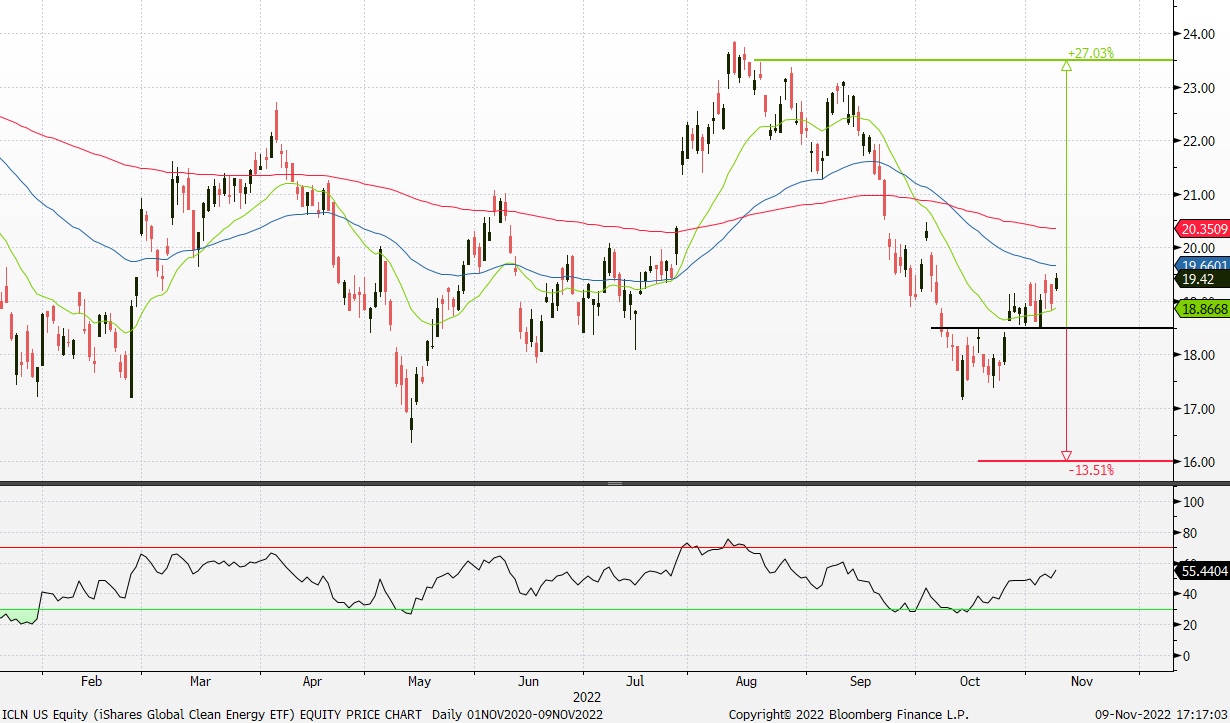Click the 09-Nov-2022 17:17:03 timestamp
This screenshot has width=1230, height=723.
pyautogui.click(x=1159, y=714)
